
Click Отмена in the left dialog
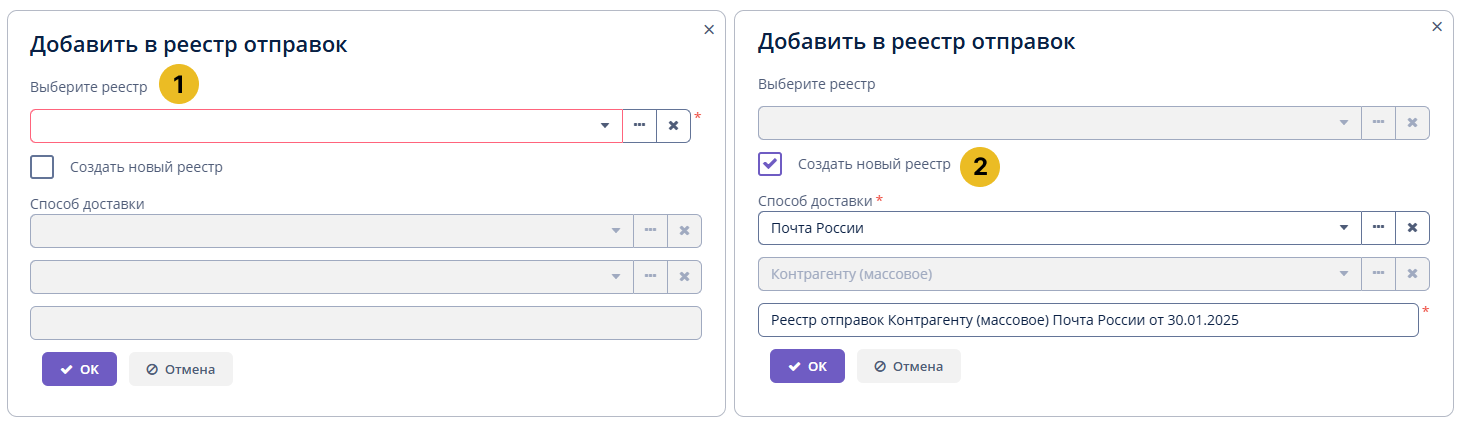click(x=181, y=369)
